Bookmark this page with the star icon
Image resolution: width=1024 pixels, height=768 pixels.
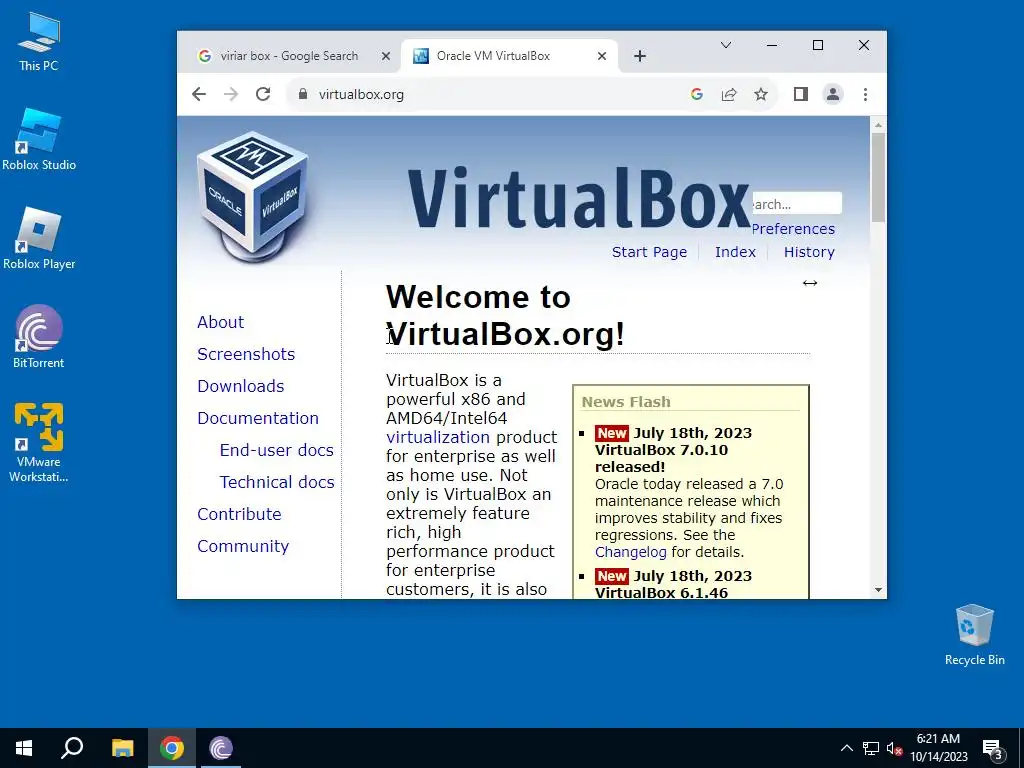pos(761,94)
